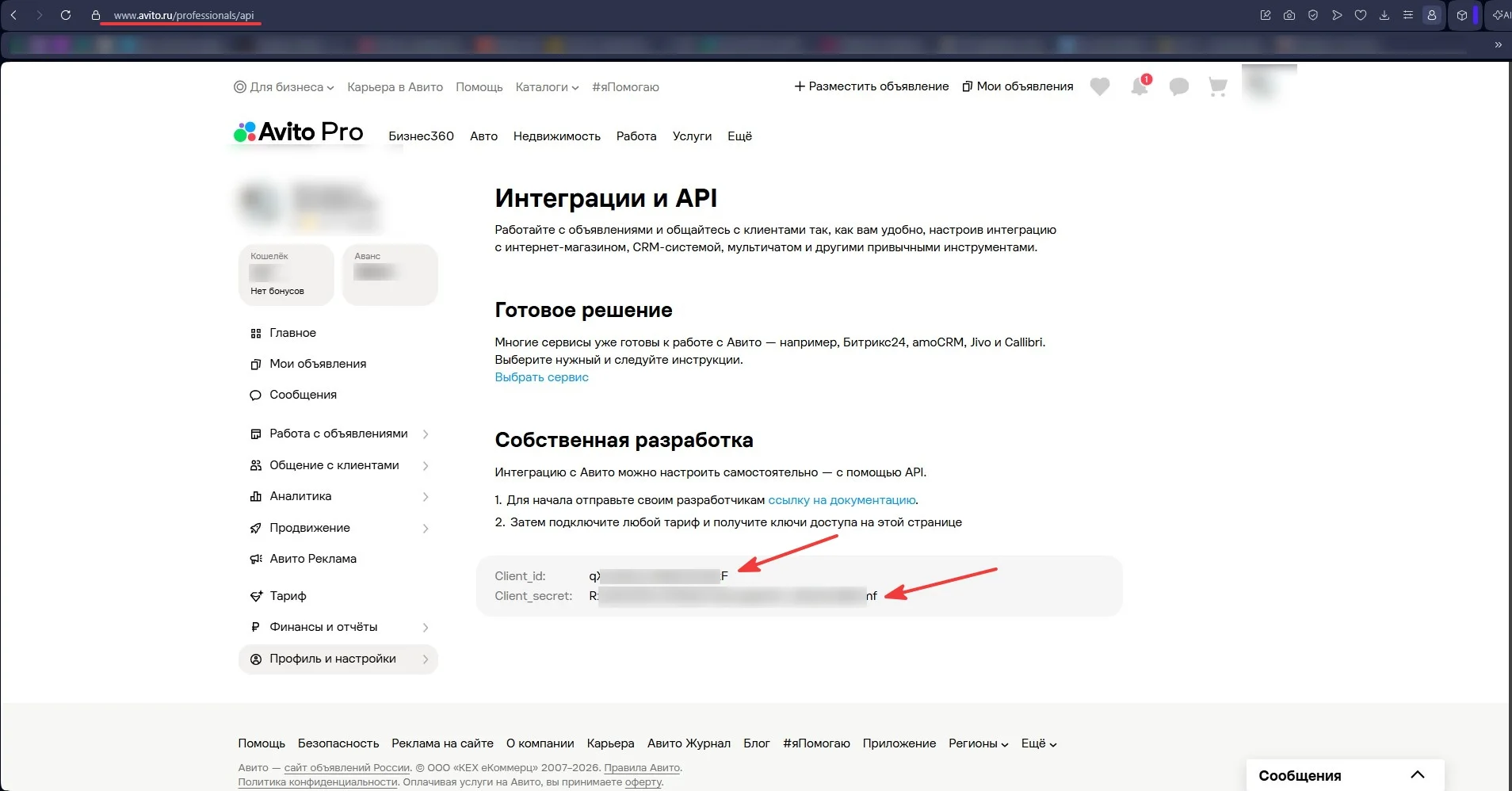Expand the Сообщения chat panel
The image size is (1512, 791).
pyautogui.click(x=1345, y=775)
